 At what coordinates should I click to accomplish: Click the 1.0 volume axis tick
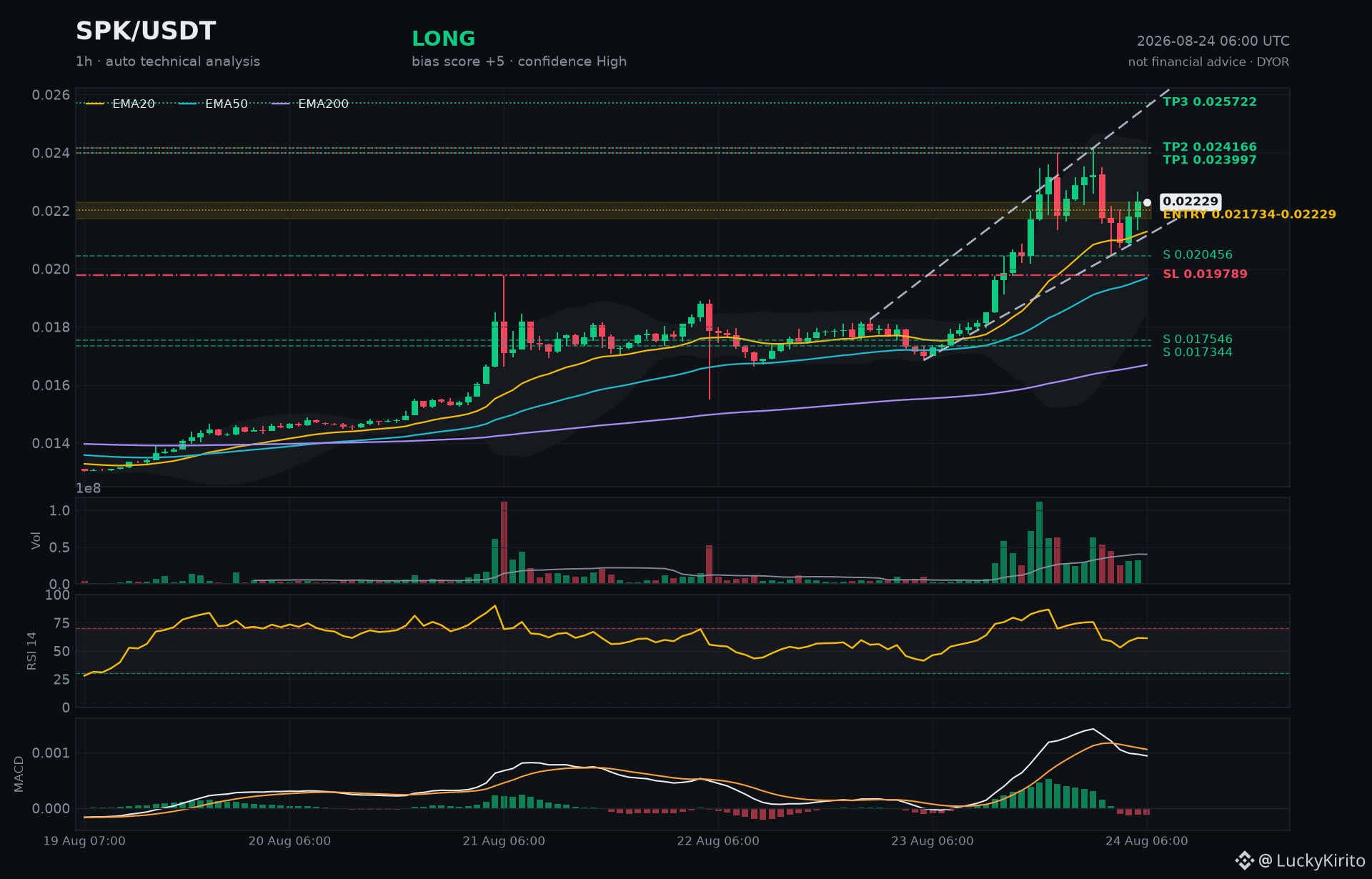(60, 510)
